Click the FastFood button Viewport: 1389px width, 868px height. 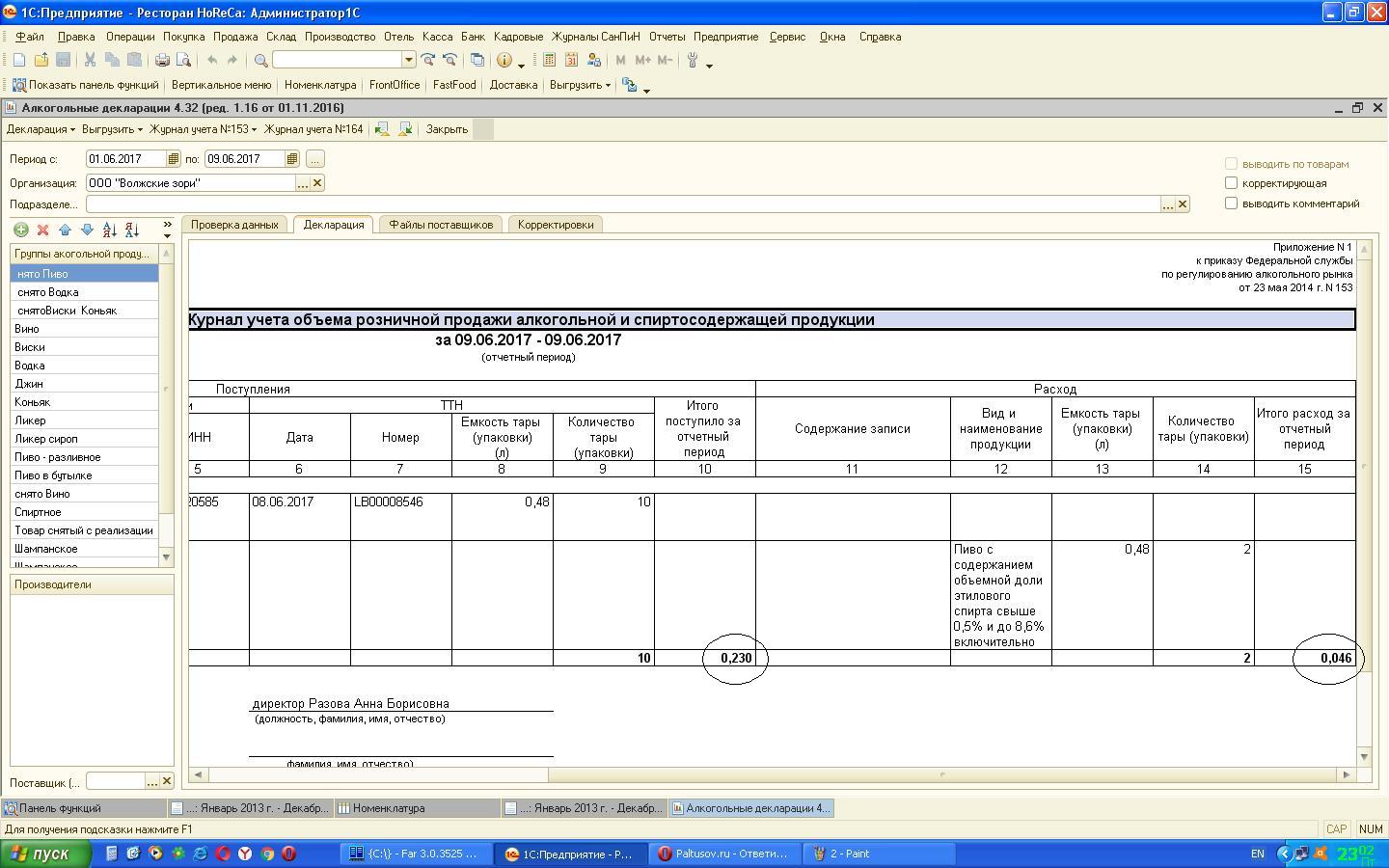(454, 85)
